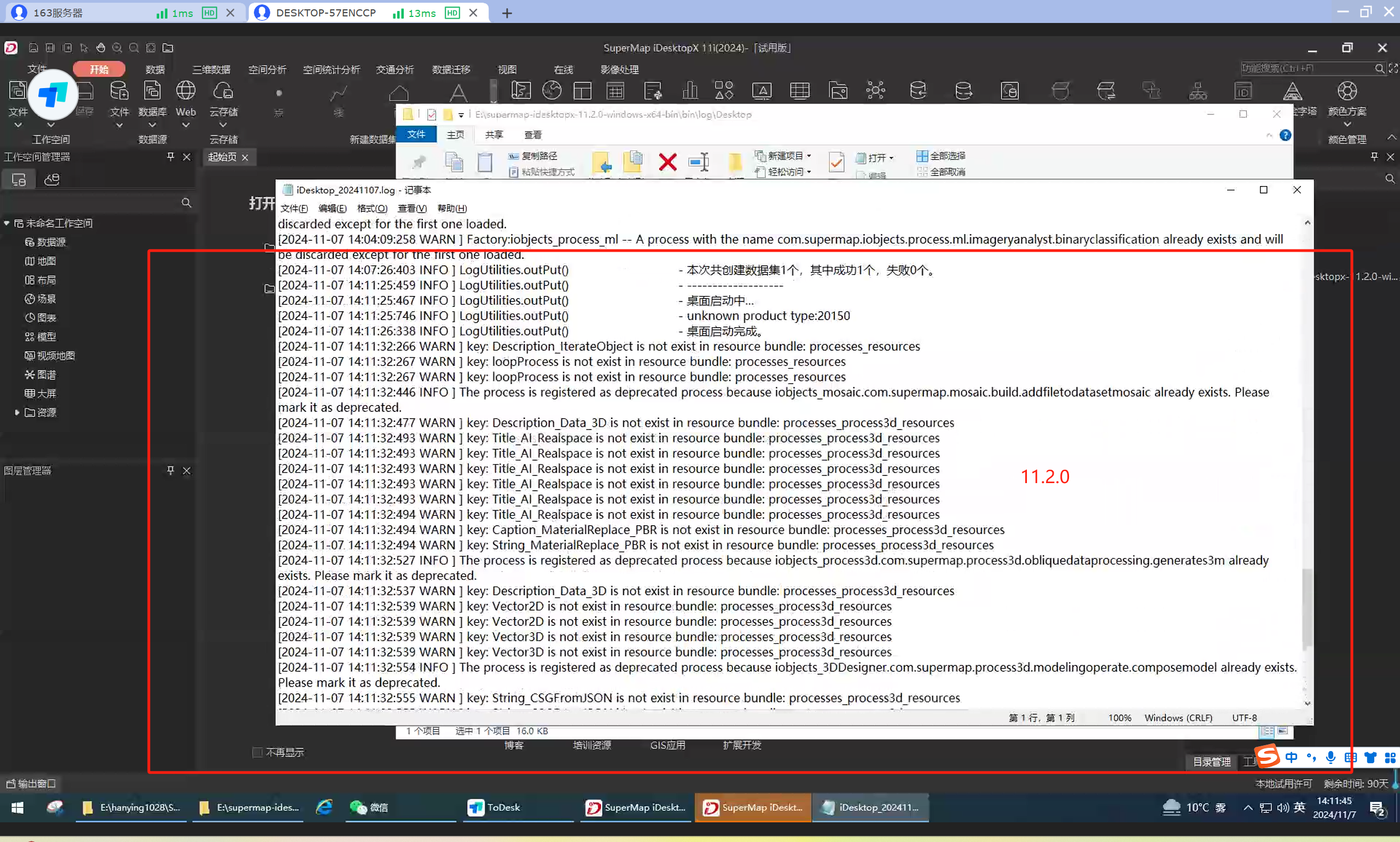The image size is (1400, 842).
Task: Open the 影像处理 ribbon tab
Action: tap(619, 69)
